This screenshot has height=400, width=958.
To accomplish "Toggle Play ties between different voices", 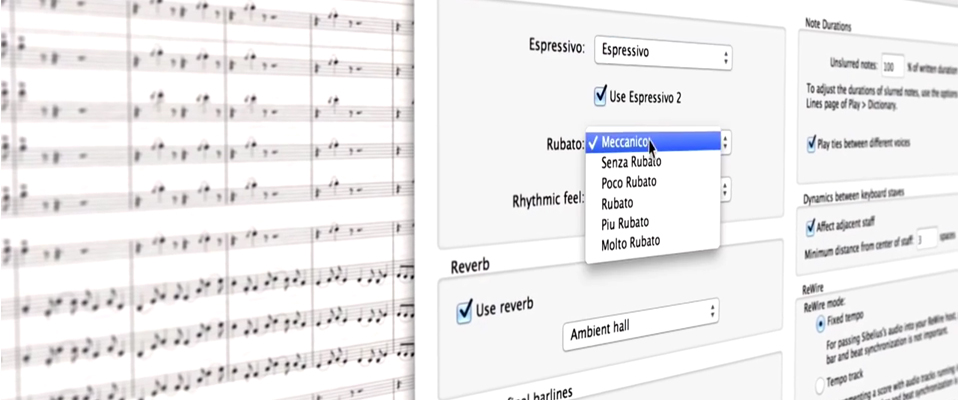I will pyautogui.click(x=811, y=145).
